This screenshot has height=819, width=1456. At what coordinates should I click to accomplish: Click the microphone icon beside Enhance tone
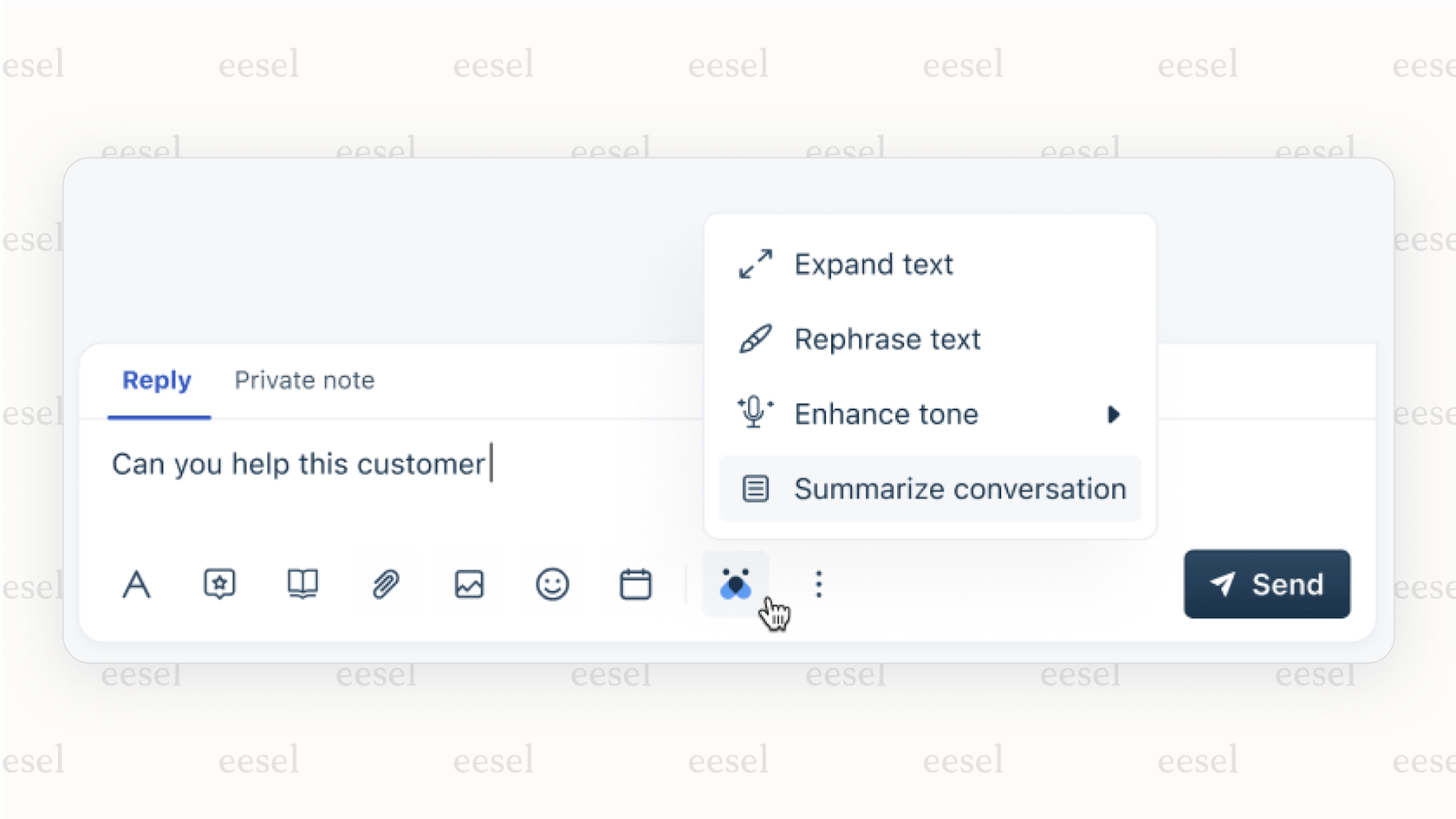pos(754,413)
